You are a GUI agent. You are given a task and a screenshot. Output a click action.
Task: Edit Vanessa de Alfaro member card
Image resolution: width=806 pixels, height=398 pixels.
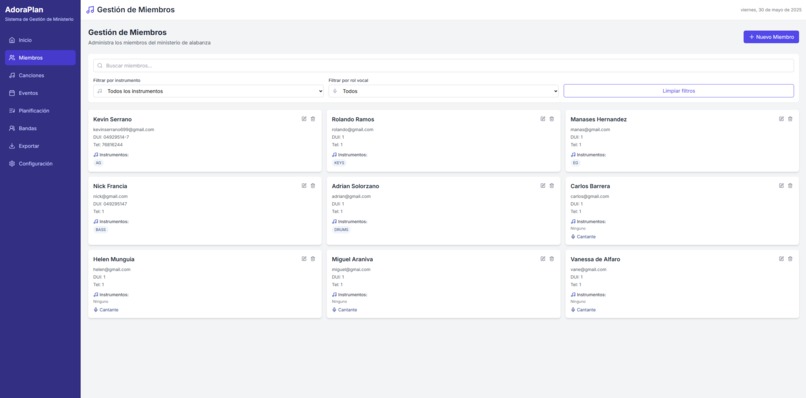point(781,259)
